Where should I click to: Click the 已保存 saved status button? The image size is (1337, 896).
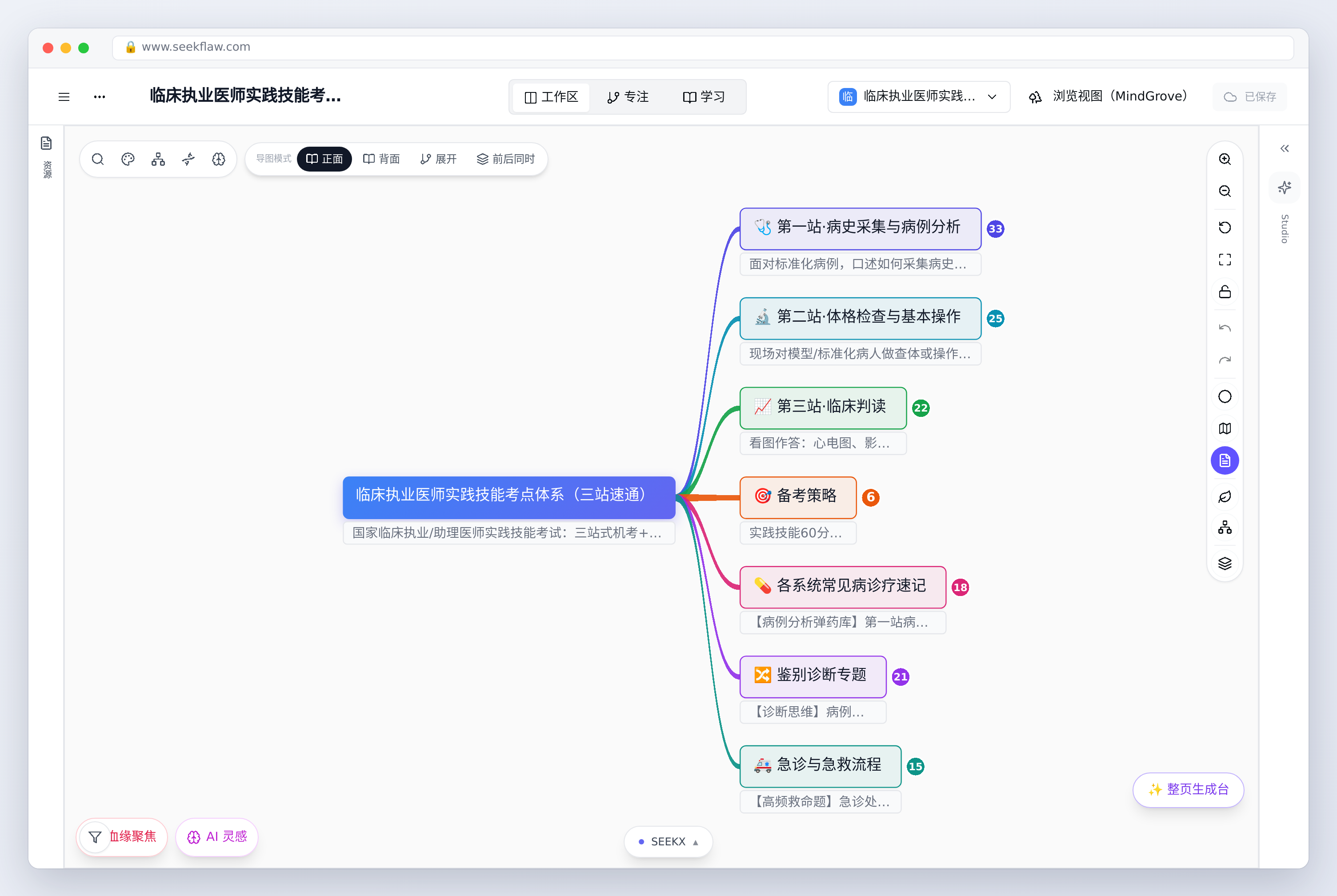click(1249, 96)
